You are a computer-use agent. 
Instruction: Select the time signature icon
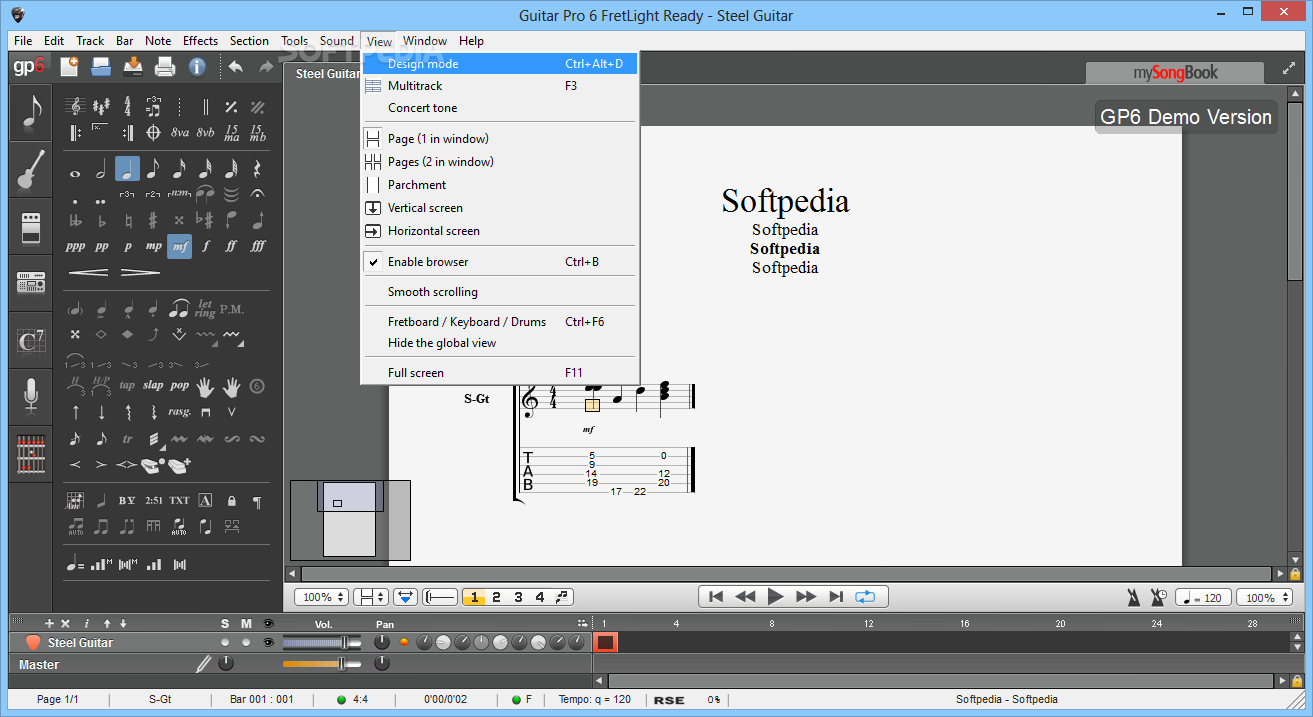tap(127, 106)
